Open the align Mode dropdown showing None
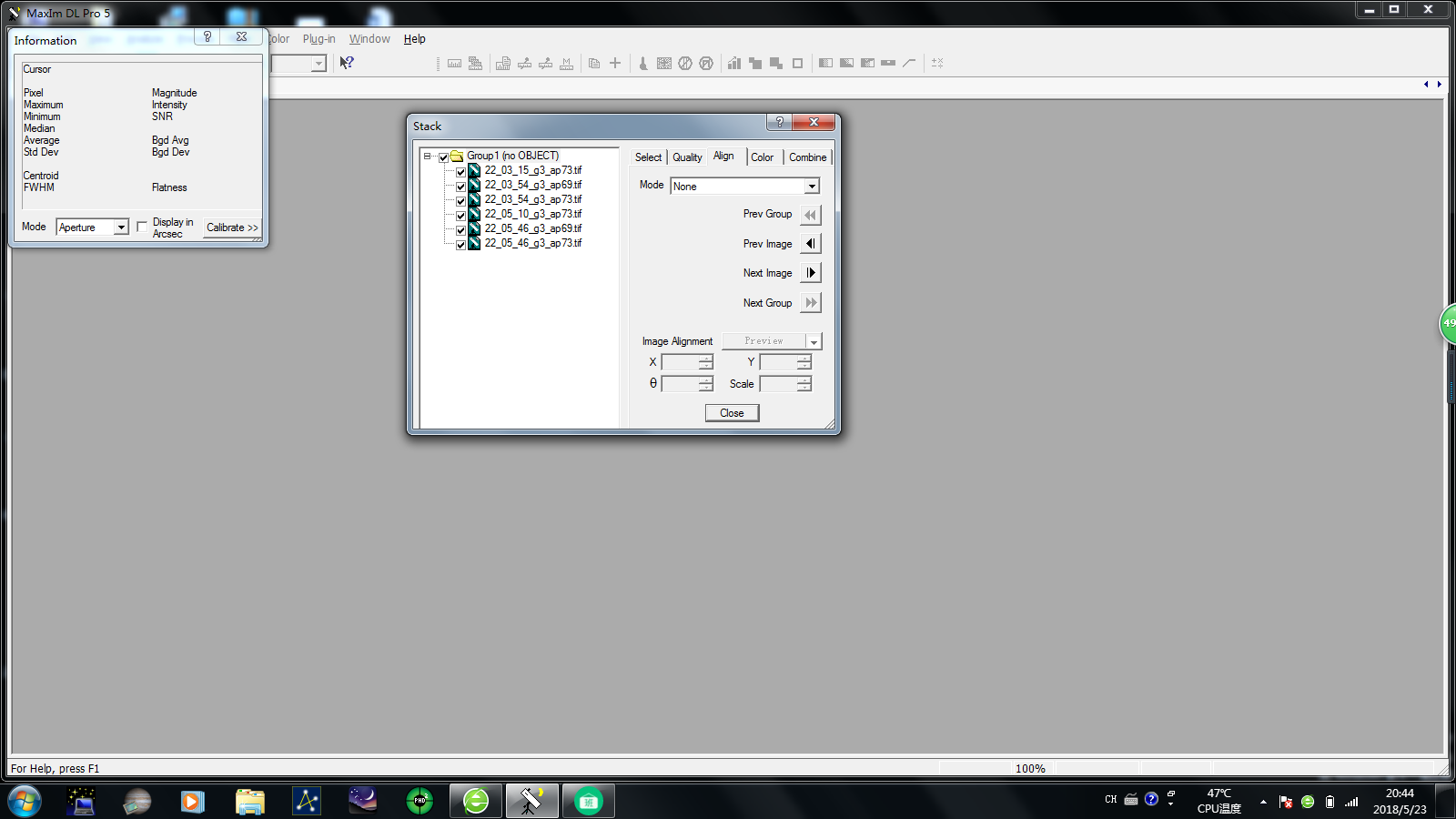 tap(744, 186)
